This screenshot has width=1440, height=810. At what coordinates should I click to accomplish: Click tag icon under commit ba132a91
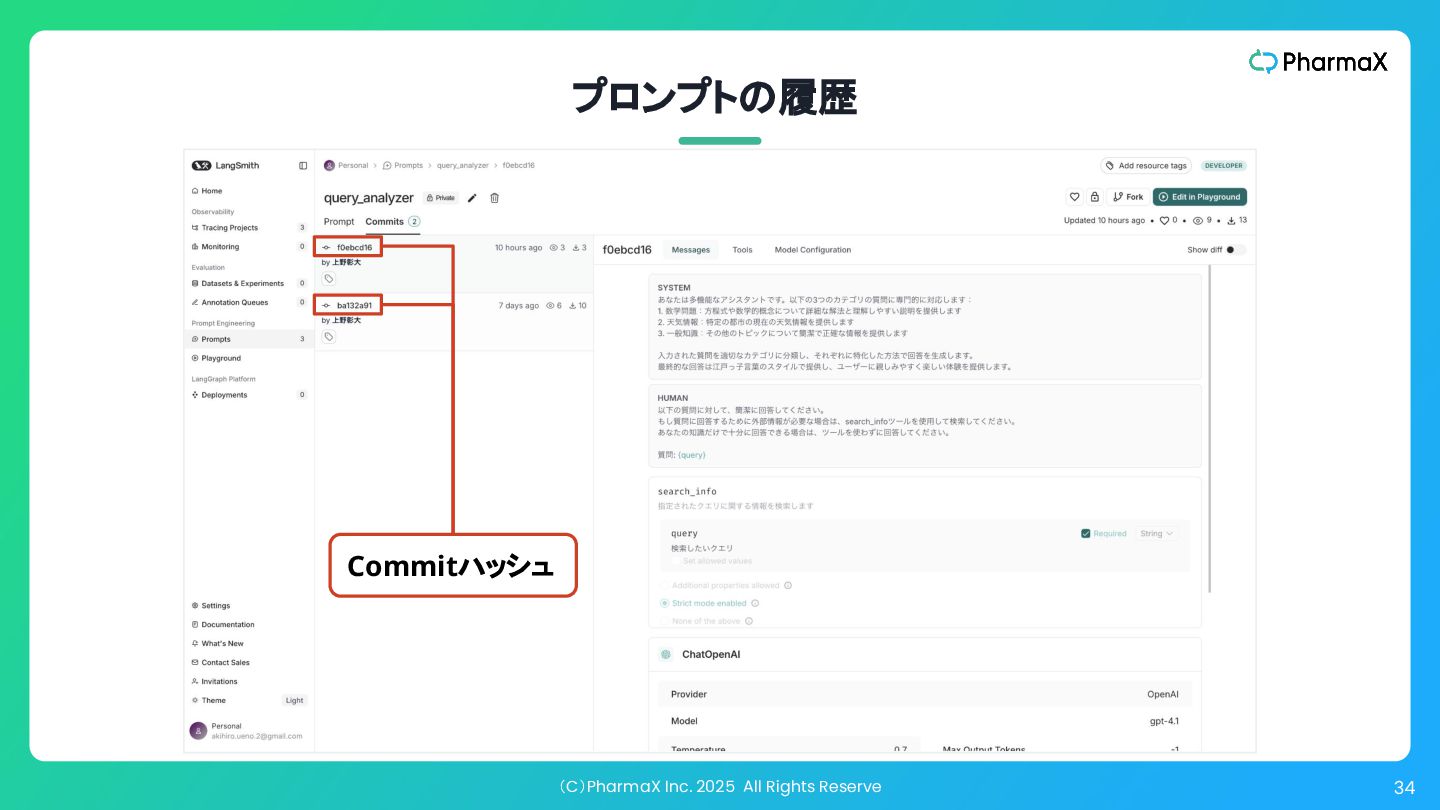coord(329,337)
